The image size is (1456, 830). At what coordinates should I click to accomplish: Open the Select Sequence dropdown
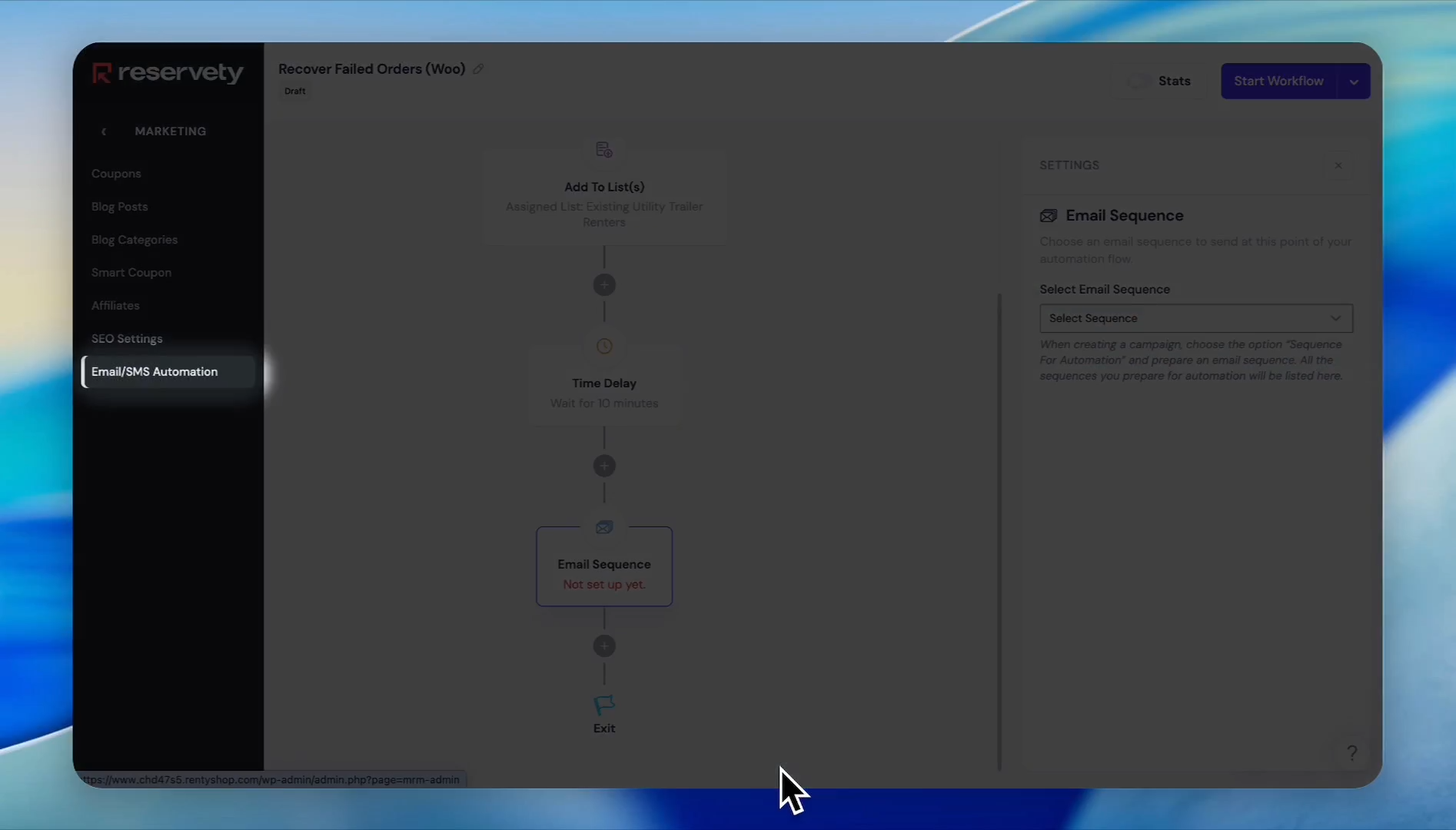[x=1196, y=318]
